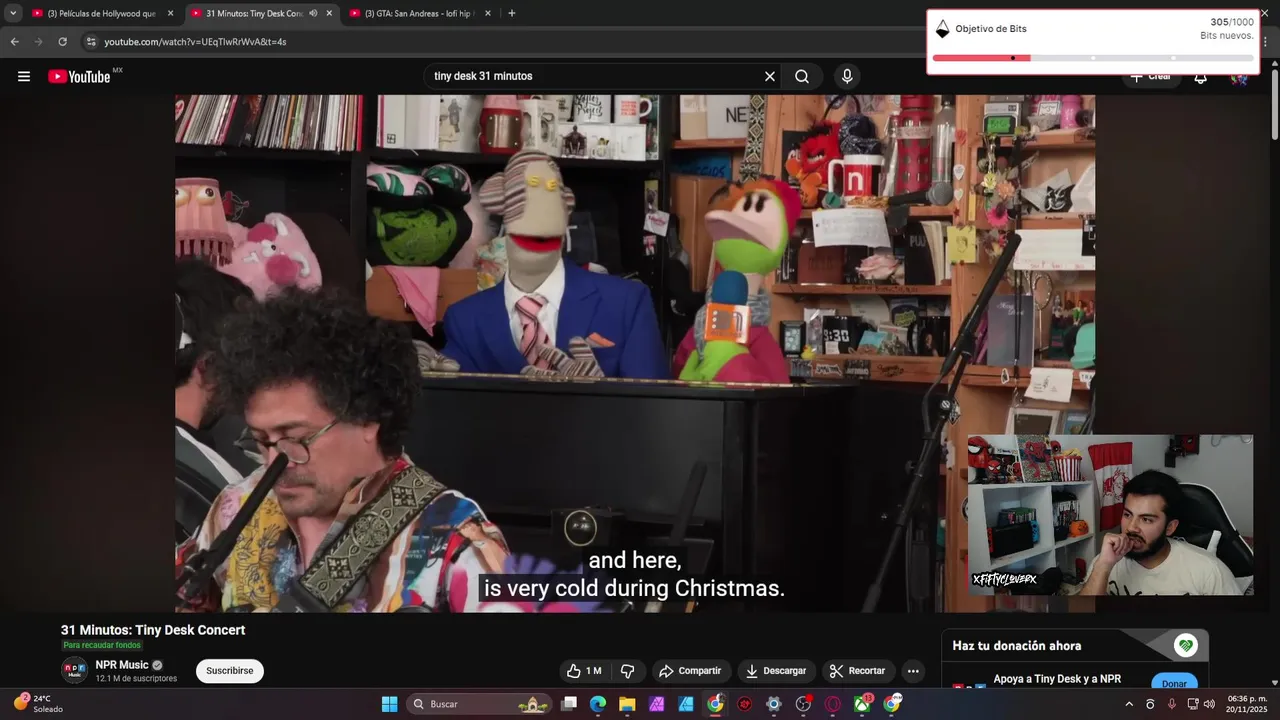Open 'Para recaudar fondos' fundraiser badge
1280x720 pixels.
[103, 645]
